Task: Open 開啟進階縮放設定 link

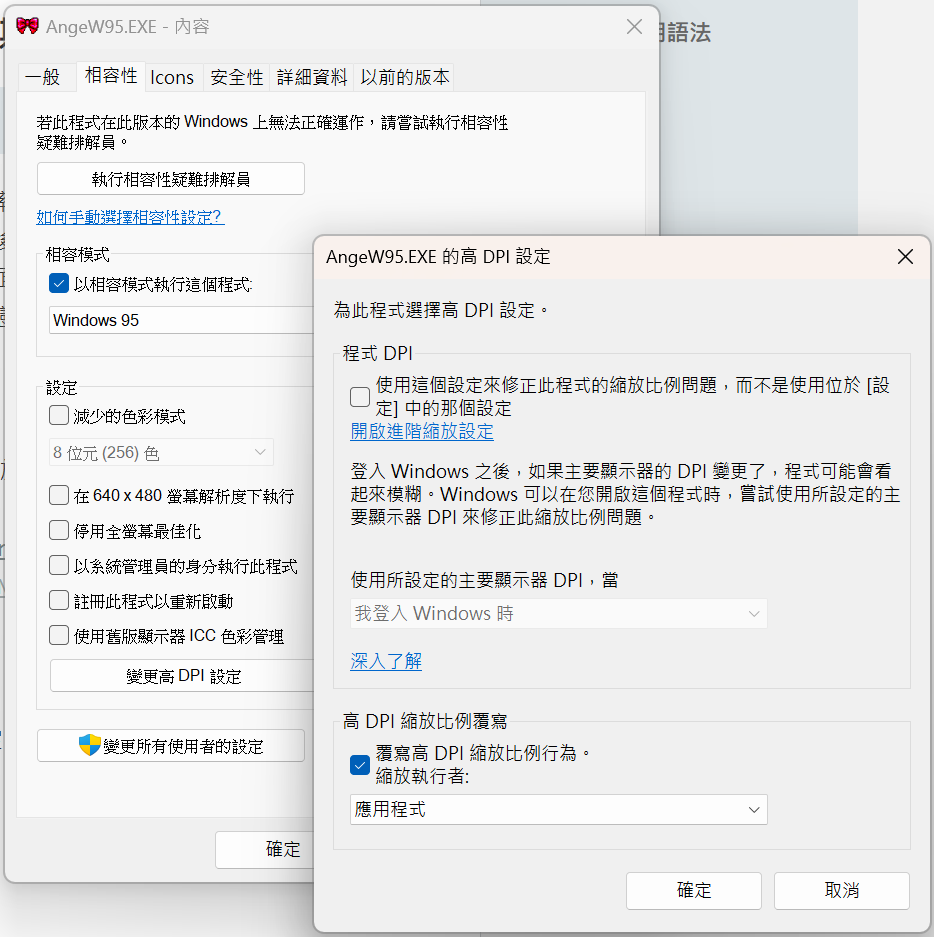Action: tap(422, 431)
